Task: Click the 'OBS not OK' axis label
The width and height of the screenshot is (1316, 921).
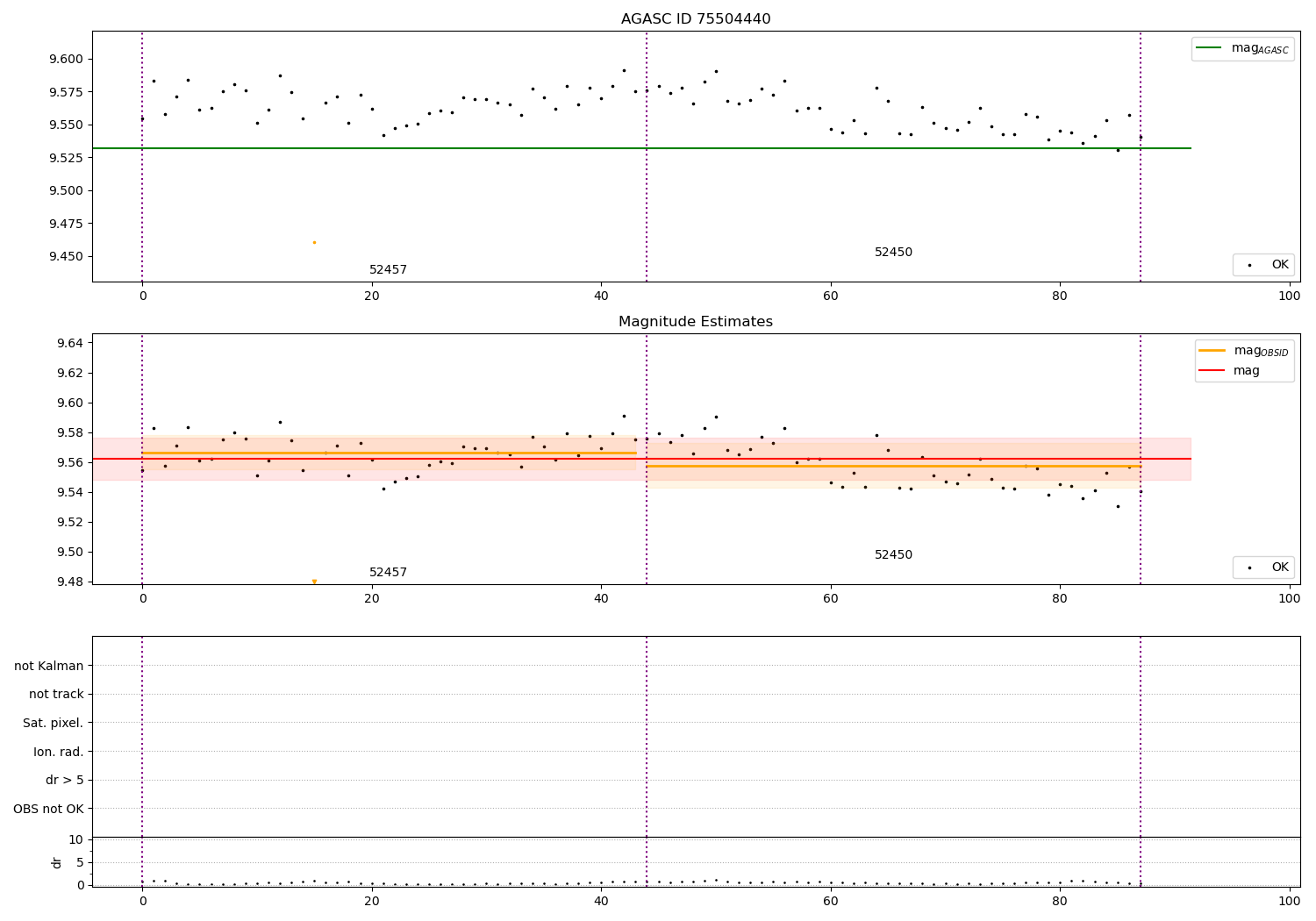Action: (x=48, y=809)
